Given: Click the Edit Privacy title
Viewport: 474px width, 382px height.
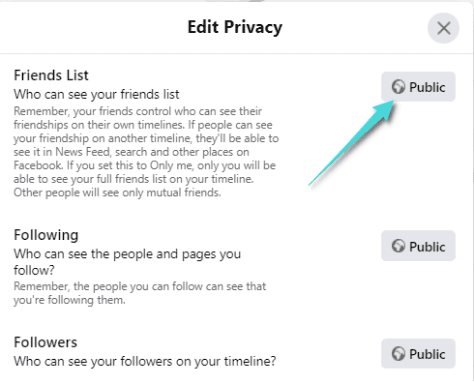Looking at the screenshot, I should tap(235, 27).
